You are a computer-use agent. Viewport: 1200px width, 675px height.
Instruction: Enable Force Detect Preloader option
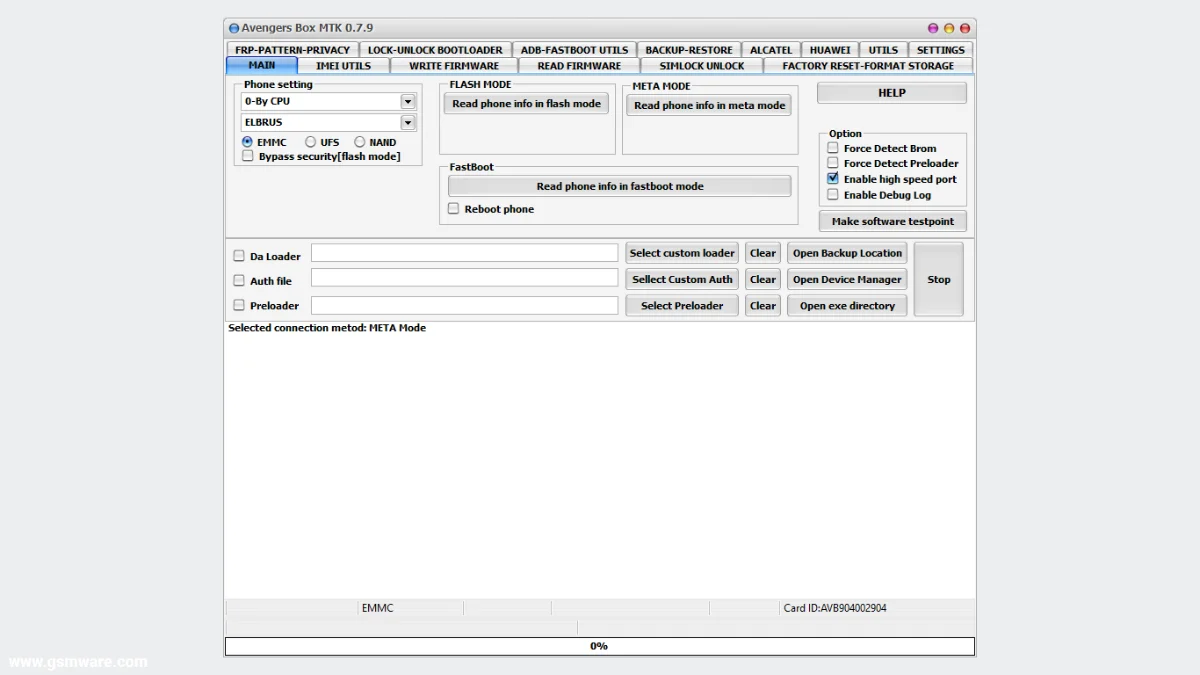833,163
